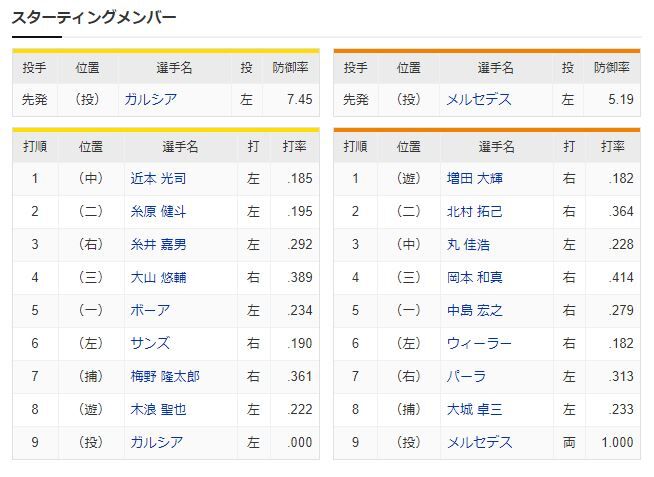Select player link 糸井 嘉男
Screen dimensions: 654x477
tap(158, 245)
